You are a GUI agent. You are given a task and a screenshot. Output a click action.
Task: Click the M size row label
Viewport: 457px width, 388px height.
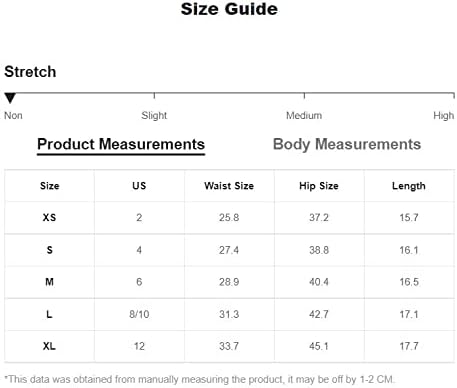click(x=49, y=282)
